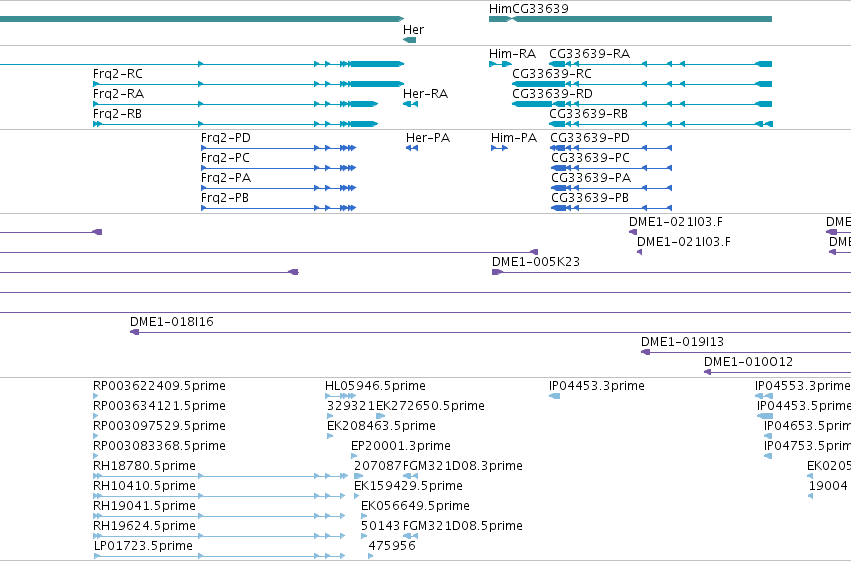Select the Frq2-RB transcript label
Image resolution: width=851 pixels, height=561 pixels.
pos(117,114)
